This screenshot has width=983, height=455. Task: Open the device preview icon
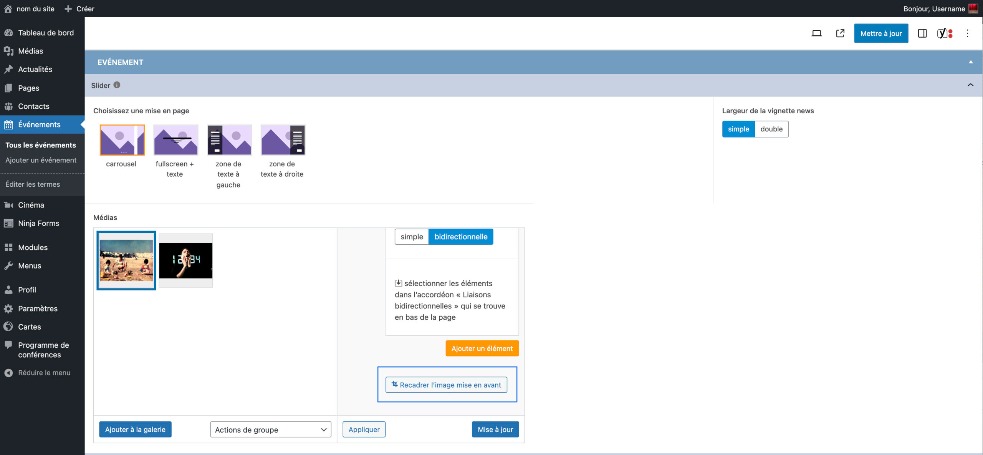pyautogui.click(x=816, y=33)
